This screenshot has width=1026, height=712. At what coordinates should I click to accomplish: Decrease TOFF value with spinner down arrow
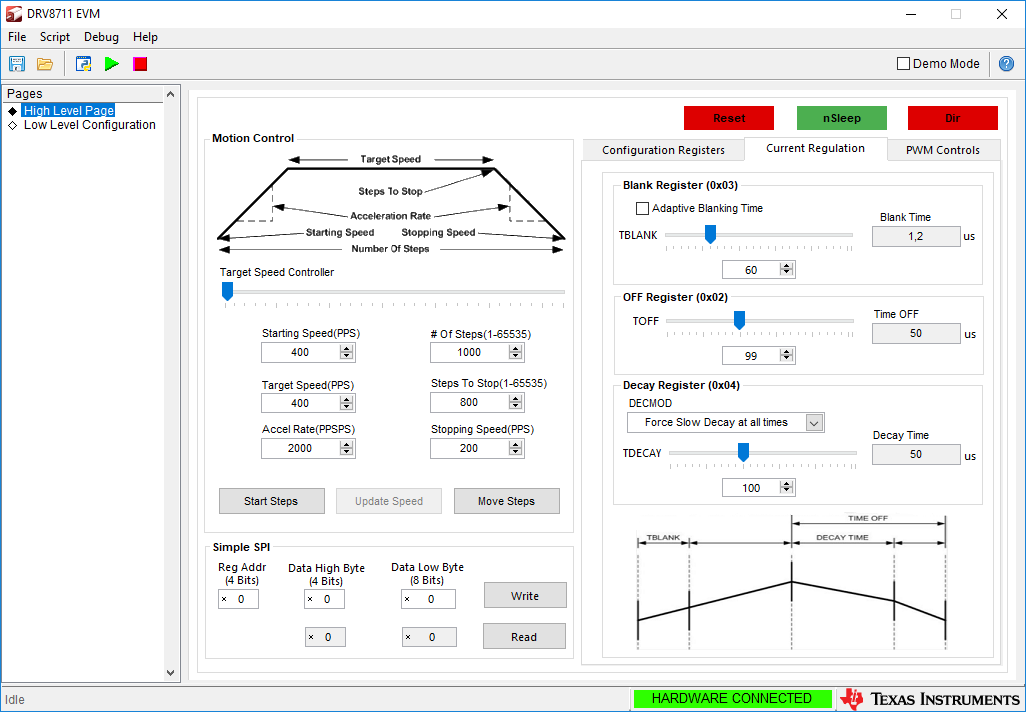(787, 359)
